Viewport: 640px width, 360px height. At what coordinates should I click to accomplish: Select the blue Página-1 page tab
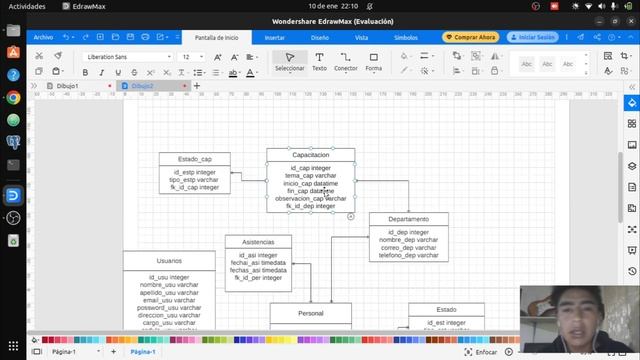tap(143, 351)
